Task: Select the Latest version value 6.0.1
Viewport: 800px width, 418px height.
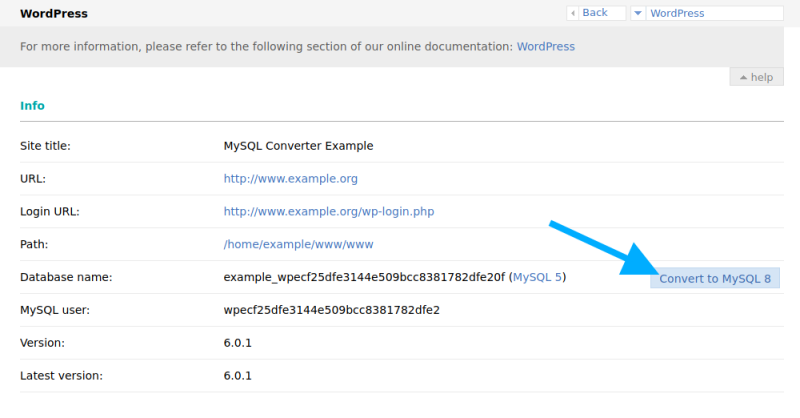Action: point(238,376)
